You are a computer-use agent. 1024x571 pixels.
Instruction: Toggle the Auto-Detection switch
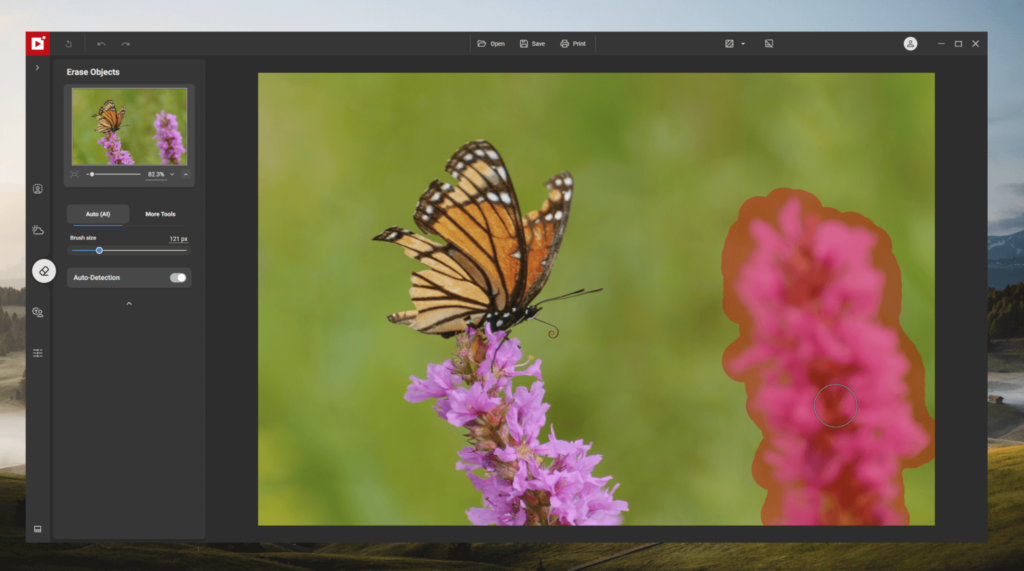pos(178,278)
